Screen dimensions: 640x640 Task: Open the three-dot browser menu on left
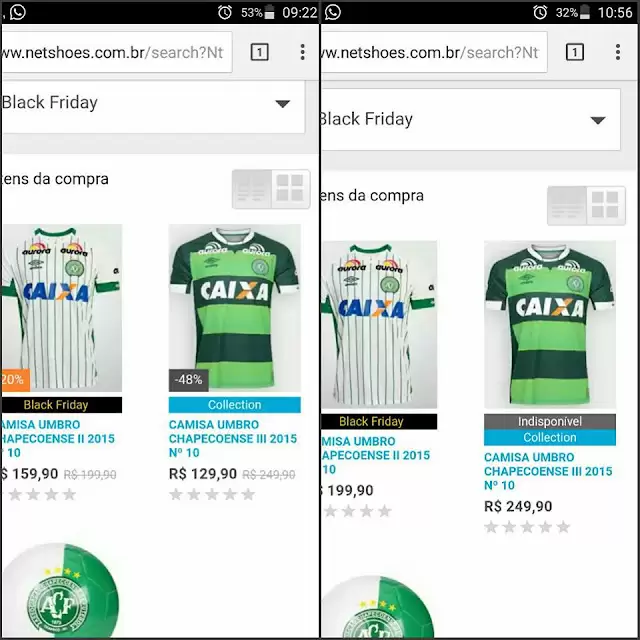click(x=302, y=52)
